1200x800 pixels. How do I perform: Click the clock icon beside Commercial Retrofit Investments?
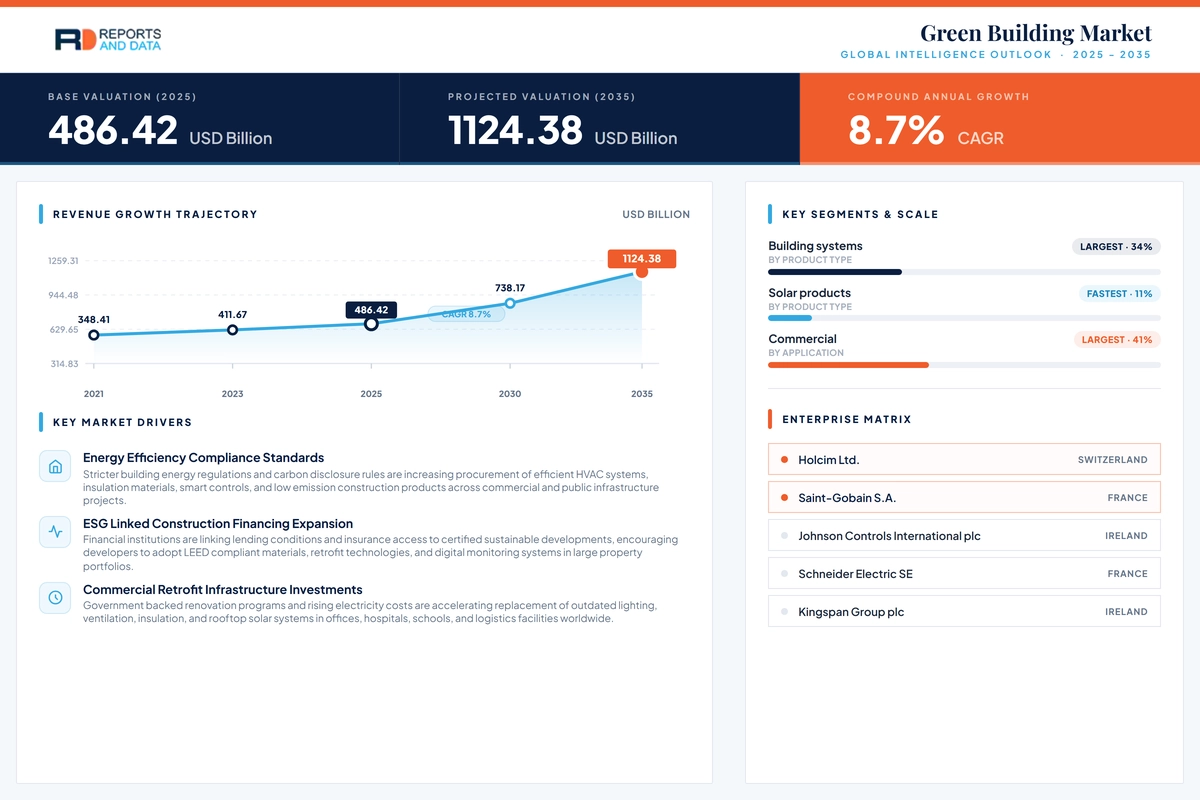coord(55,598)
